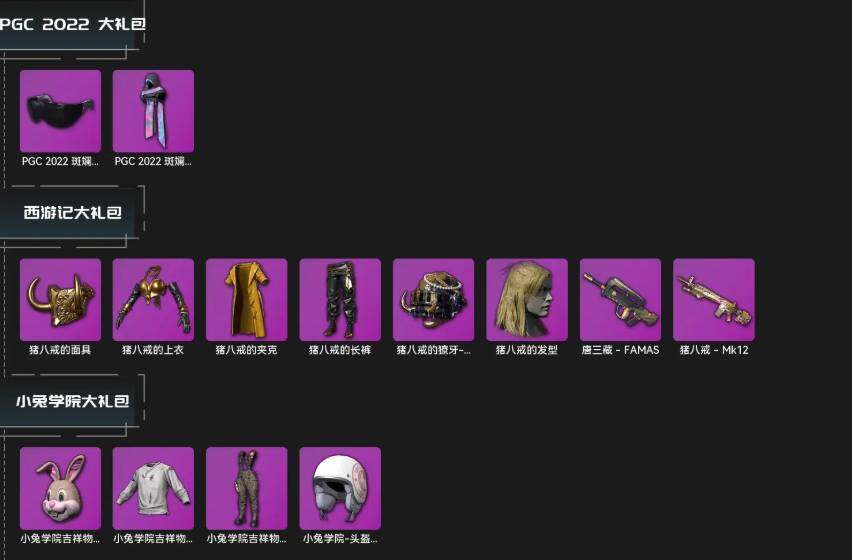Click the 猪八戒的长裤 label text
The height and width of the screenshot is (560, 852).
click(x=340, y=350)
